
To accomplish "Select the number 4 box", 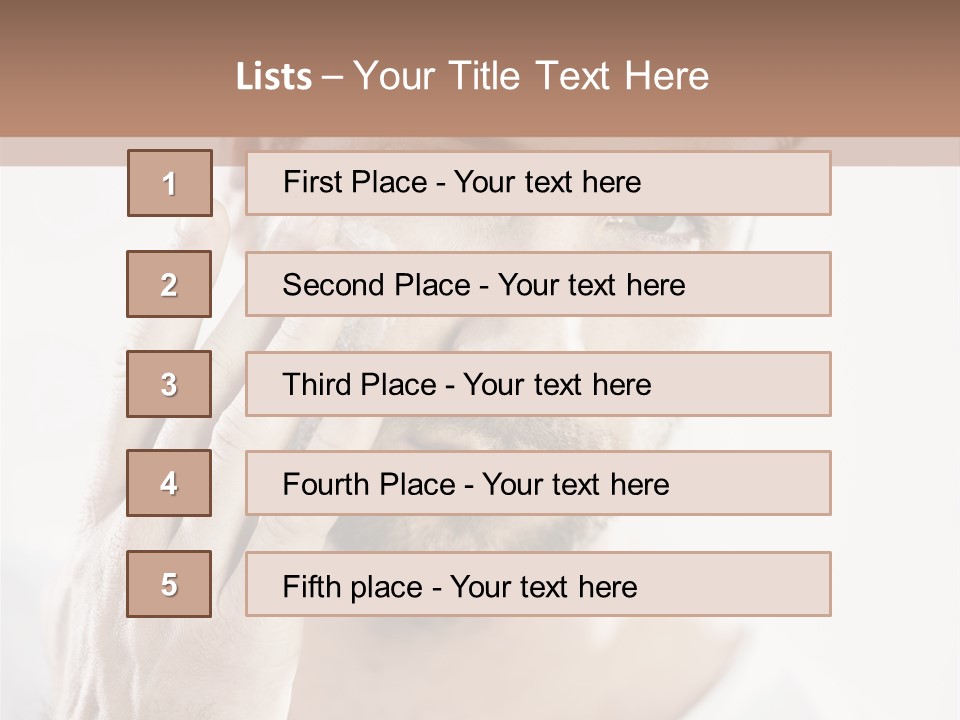I will [x=169, y=484].
